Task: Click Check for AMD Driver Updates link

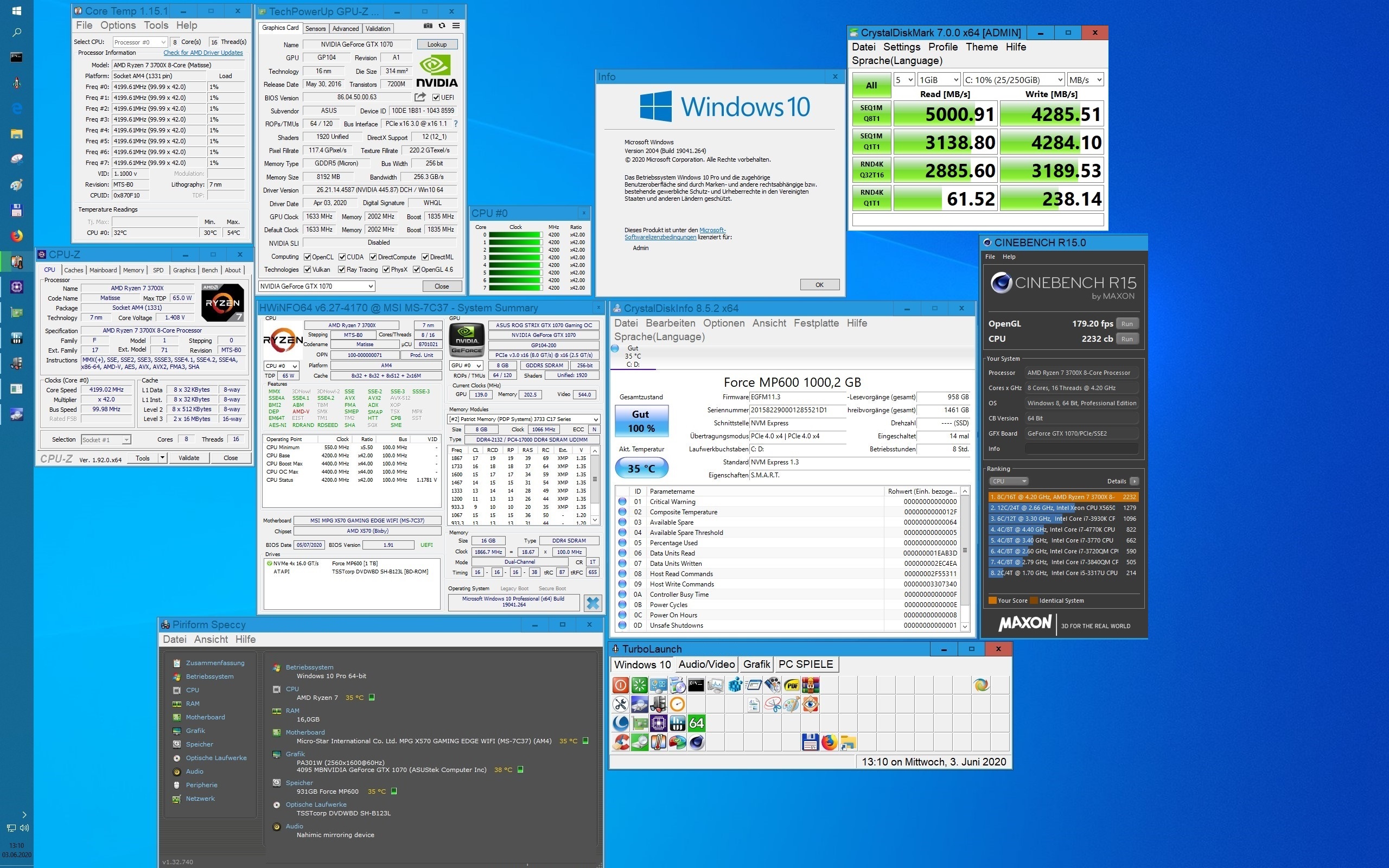Action: click(202, 53)
